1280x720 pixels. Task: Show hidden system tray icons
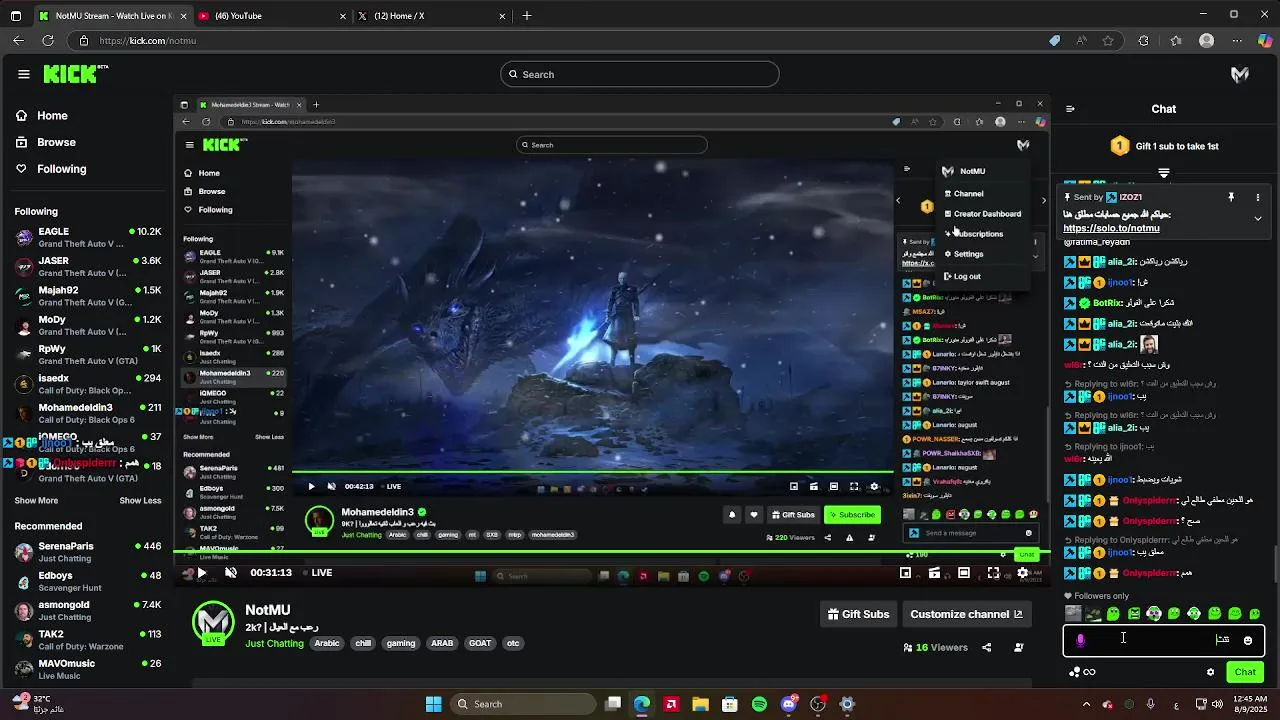click(1086, 704)
